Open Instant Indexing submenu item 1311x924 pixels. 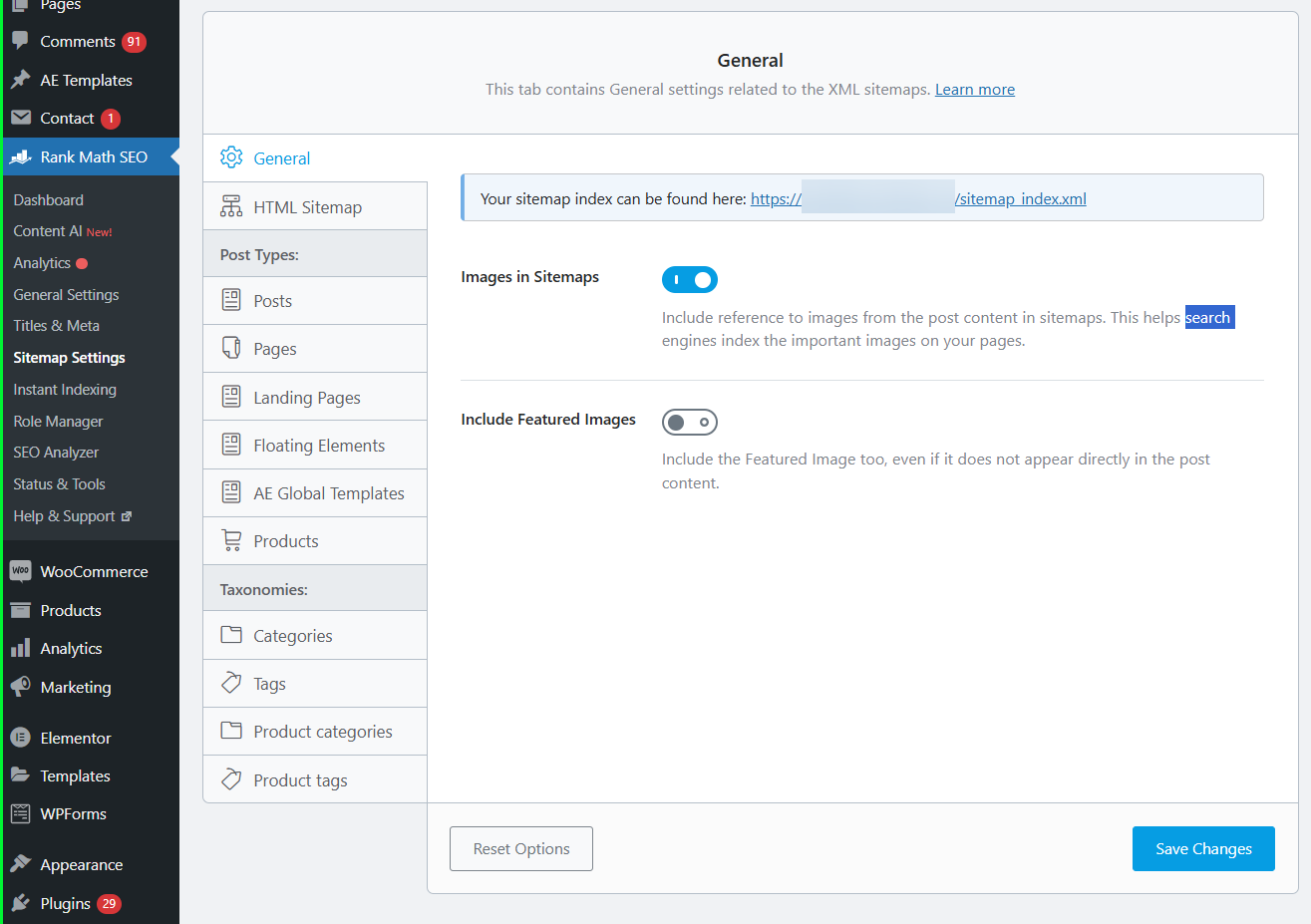pos(65,390)
